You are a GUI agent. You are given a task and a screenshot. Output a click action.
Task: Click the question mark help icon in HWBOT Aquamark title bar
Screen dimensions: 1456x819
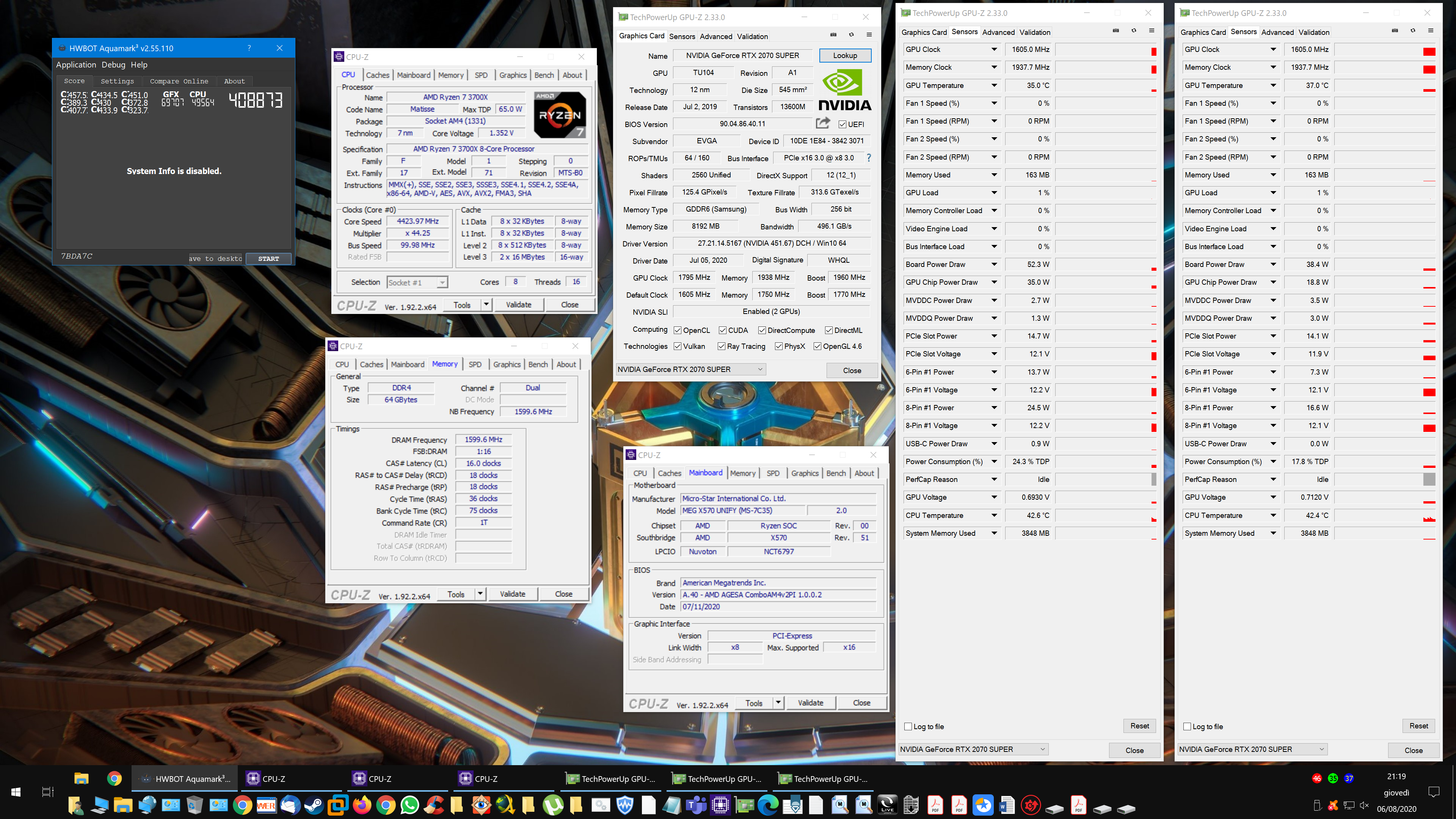[249, 48]
